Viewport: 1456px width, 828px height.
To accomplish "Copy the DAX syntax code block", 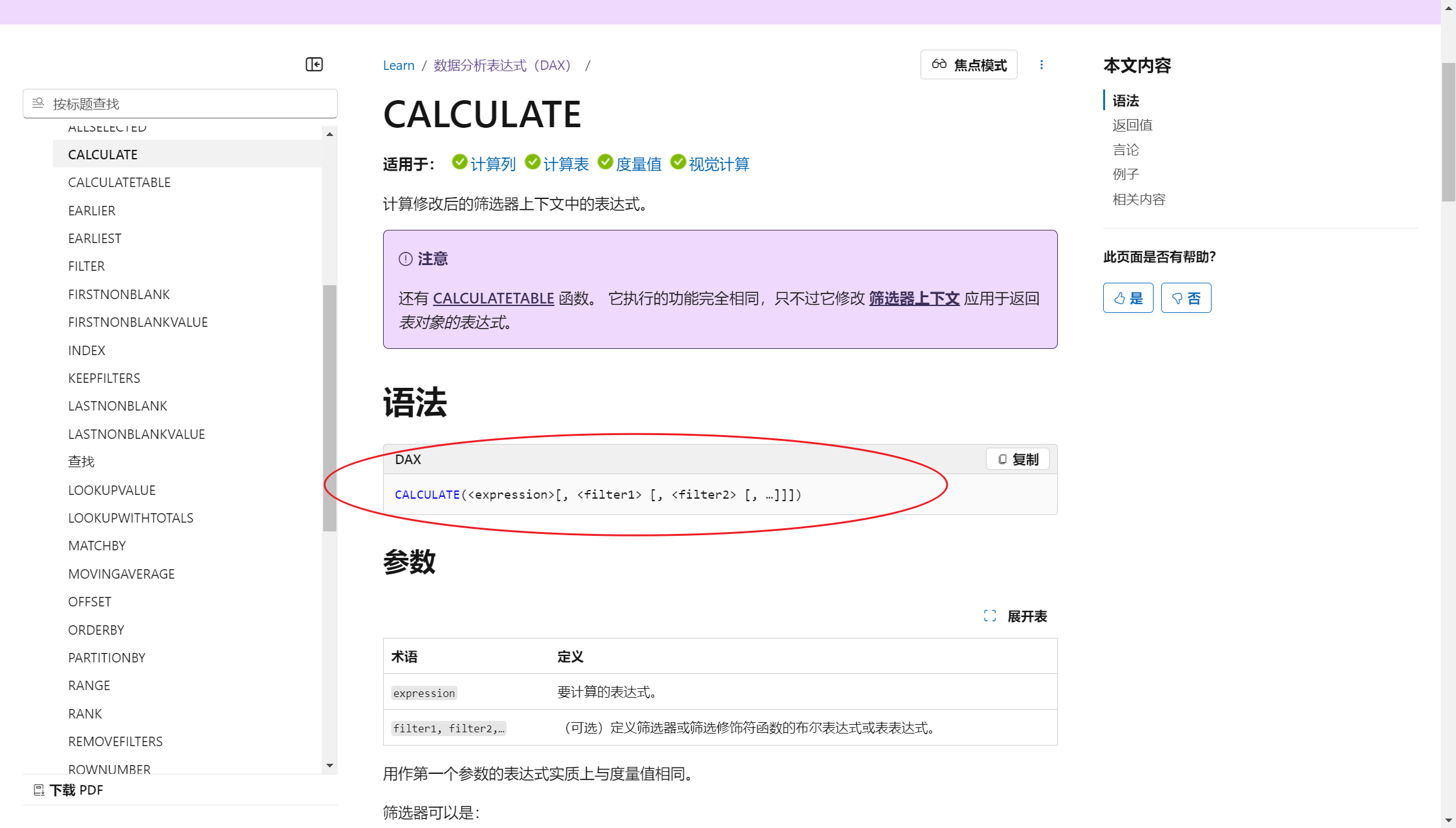I will point(1017,460).
